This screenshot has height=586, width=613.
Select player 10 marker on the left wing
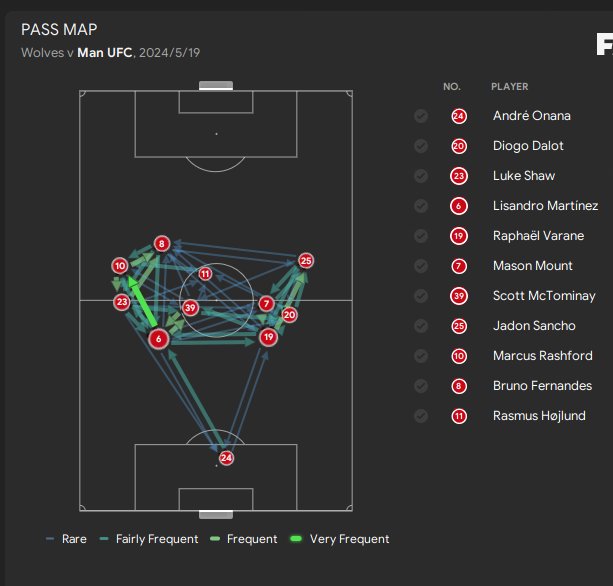coord(120,266)
